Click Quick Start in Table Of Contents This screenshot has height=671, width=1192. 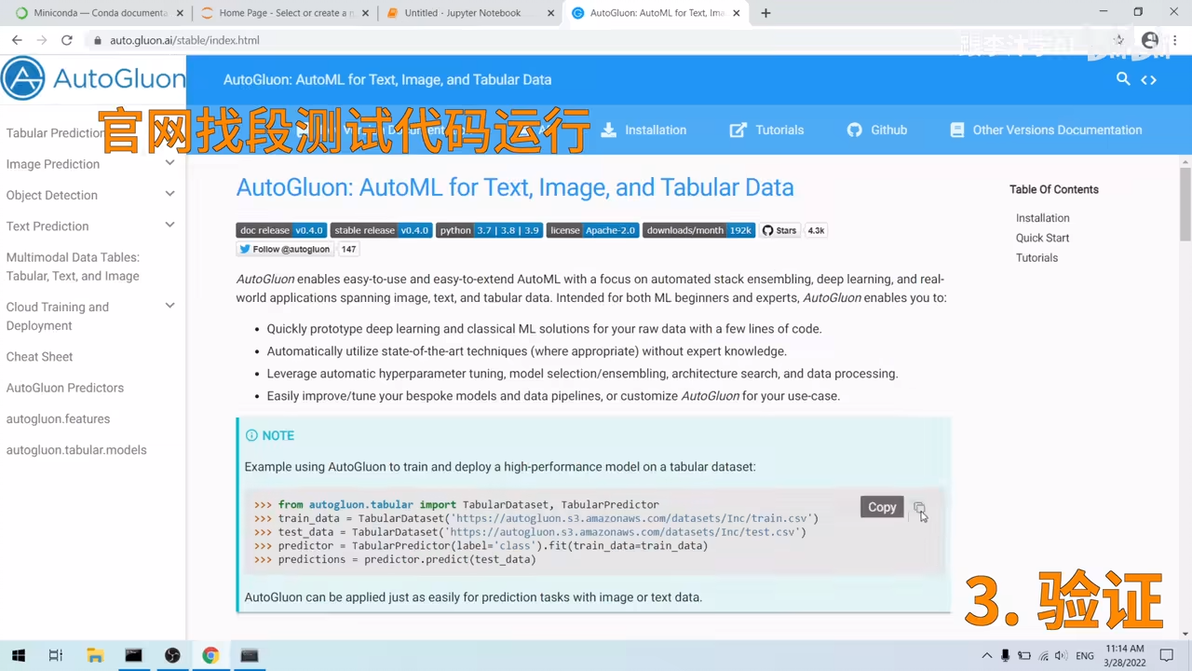click(1042, 238)
